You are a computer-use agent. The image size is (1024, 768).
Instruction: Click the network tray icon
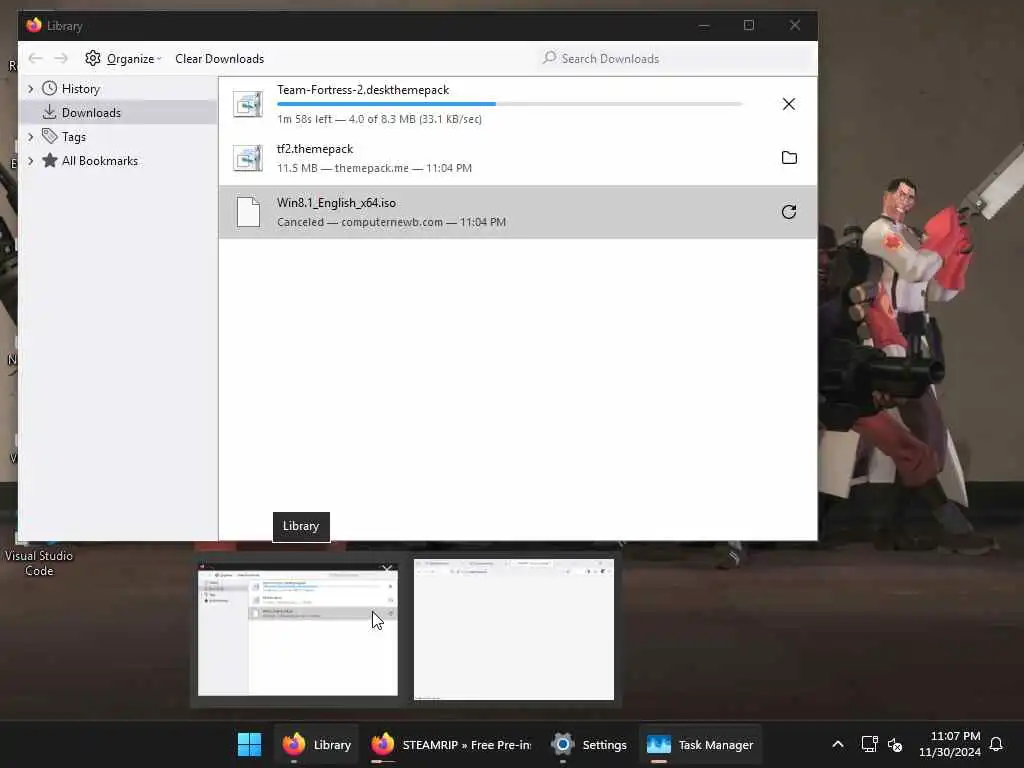coord(869,744)
